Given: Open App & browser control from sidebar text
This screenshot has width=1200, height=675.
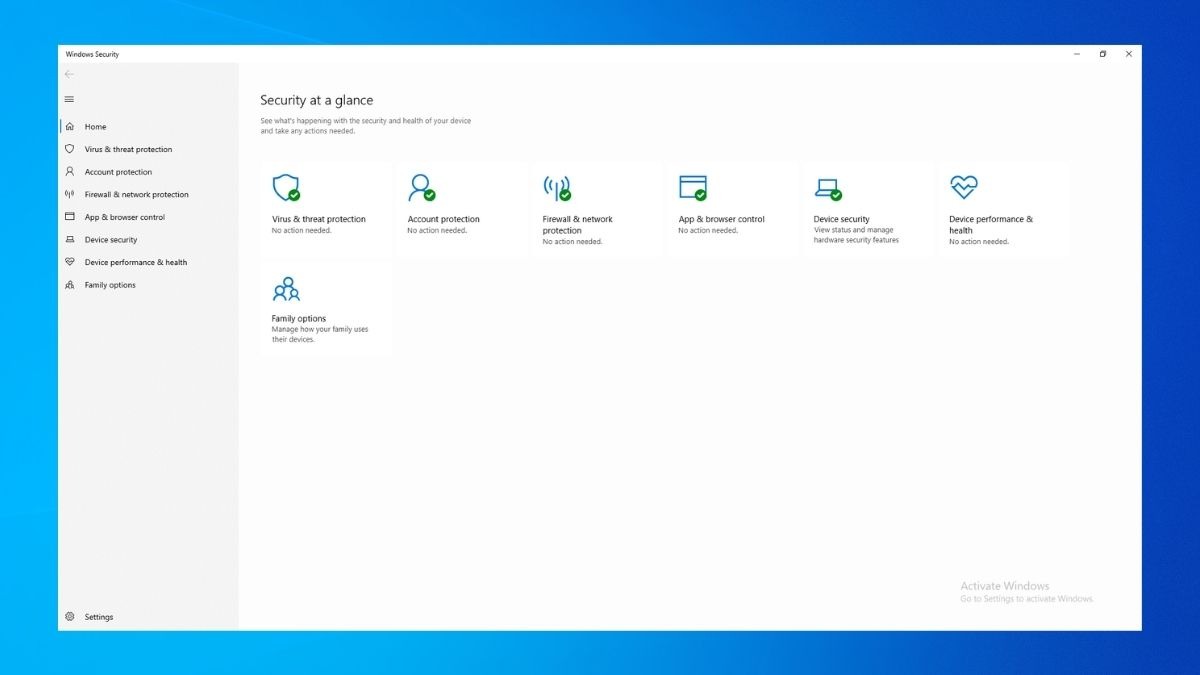Looking at the screenshot, I should tap(125, 217).
